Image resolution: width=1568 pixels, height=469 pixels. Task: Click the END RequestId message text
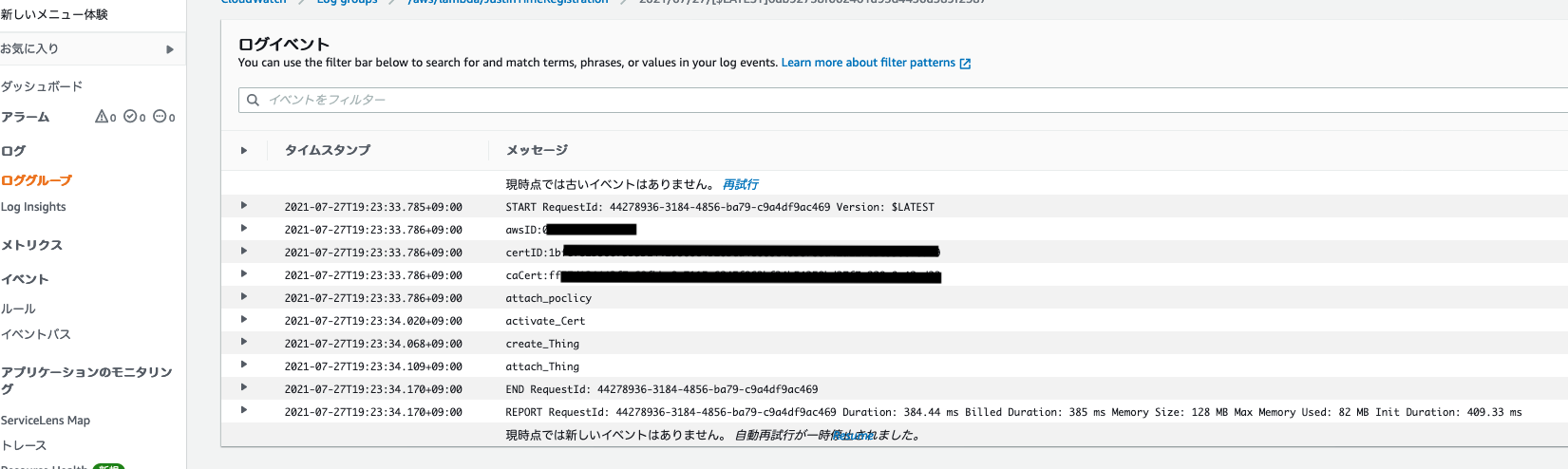click(661, 389)
